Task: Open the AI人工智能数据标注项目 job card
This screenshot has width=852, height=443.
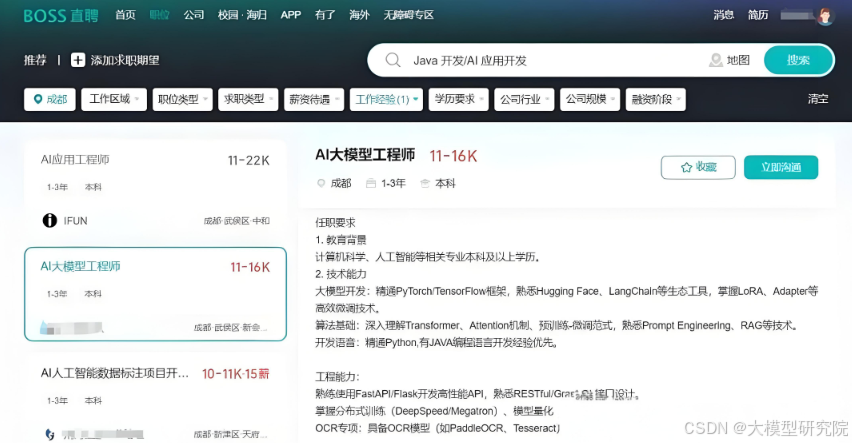Action: tap(155, 400)
